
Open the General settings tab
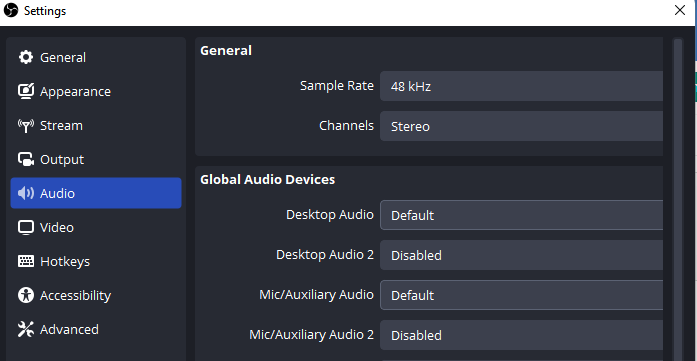click(96, 57)
